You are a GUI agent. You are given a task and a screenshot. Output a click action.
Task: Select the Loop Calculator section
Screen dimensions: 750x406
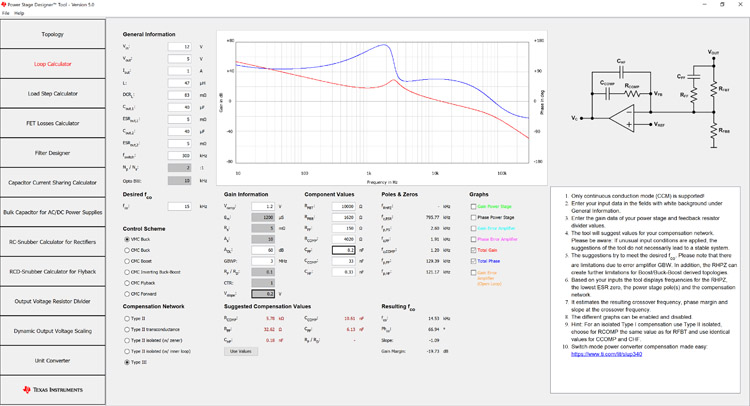click(53, 64)
